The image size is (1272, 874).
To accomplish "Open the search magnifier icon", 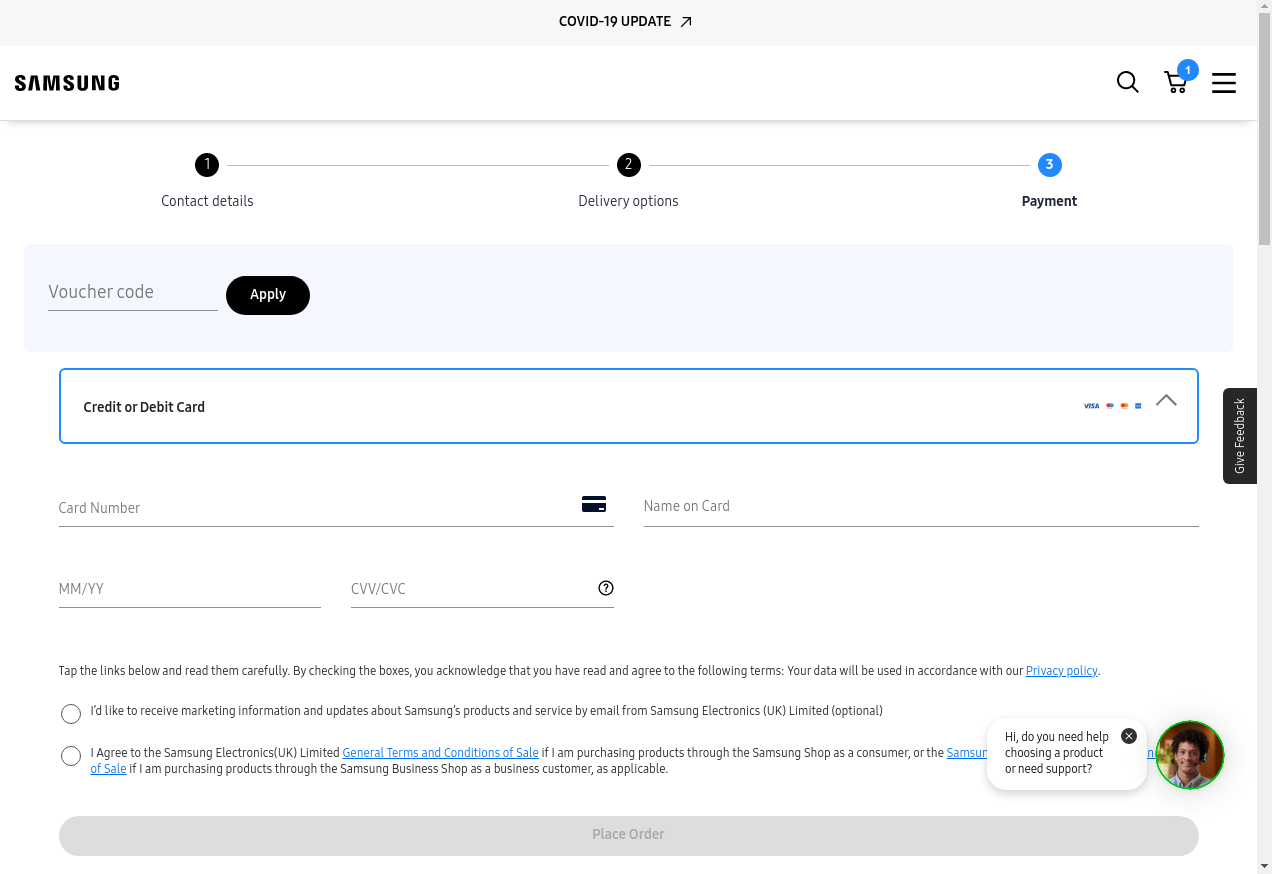I will (1127, 82).
